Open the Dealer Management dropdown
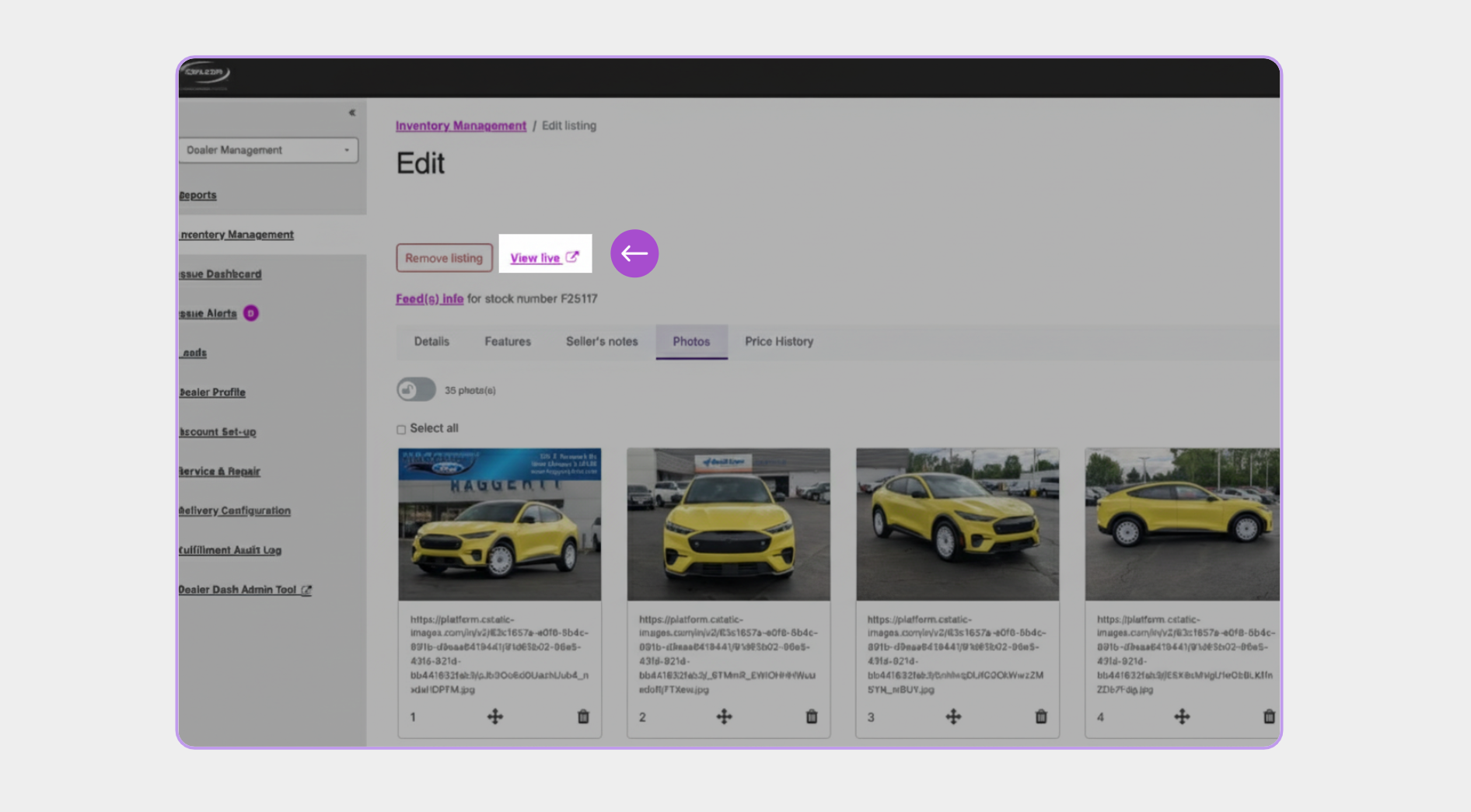The image size is (1471, 812). pyautogui.click(x=268, y=150)
